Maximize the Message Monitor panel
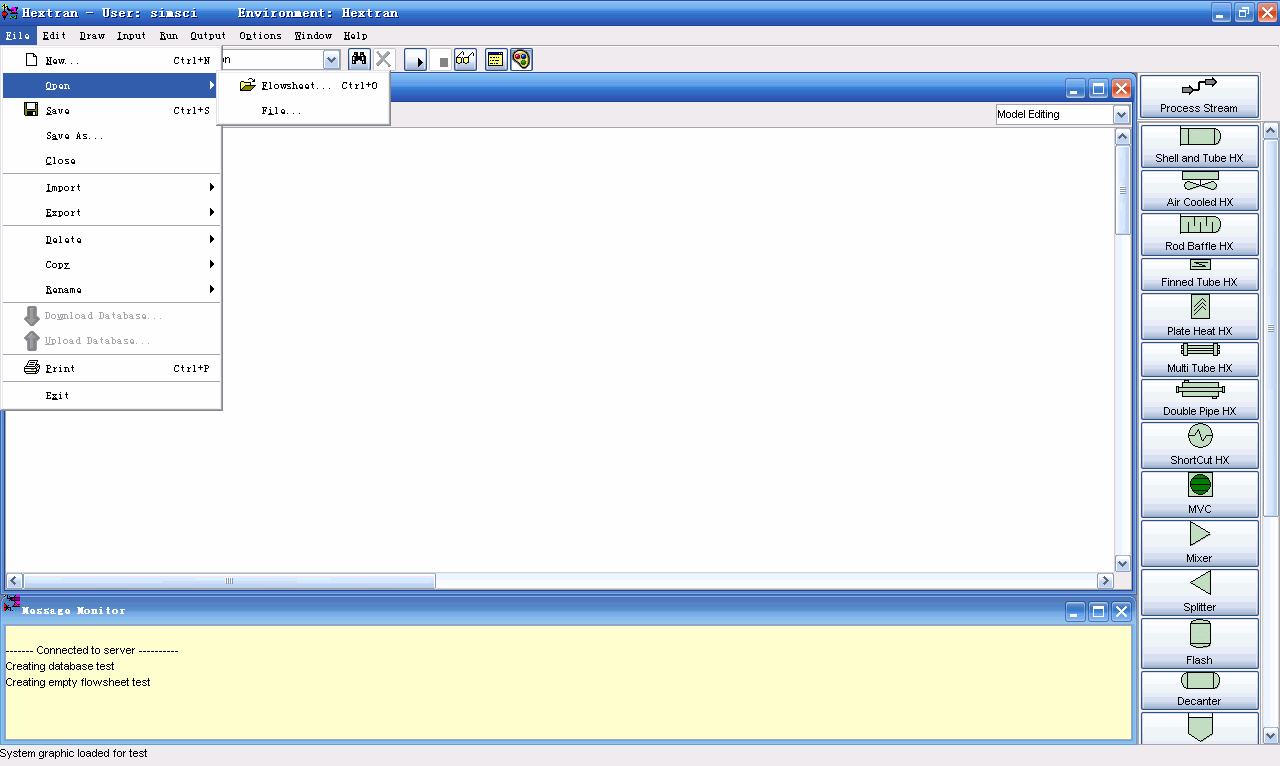This screenshot has width=1280, height=766. [1099, 612]
